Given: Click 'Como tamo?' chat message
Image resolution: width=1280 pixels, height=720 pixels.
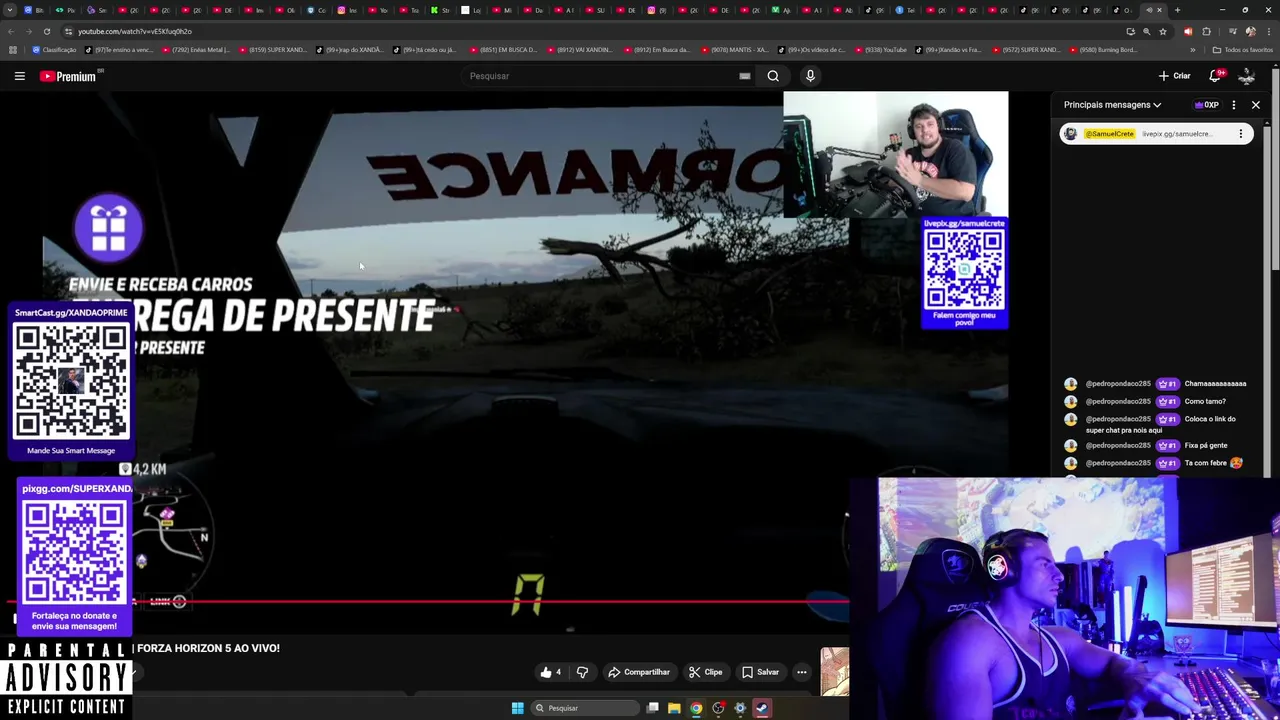Looking at the screenshot, I should click(1205, 402).
